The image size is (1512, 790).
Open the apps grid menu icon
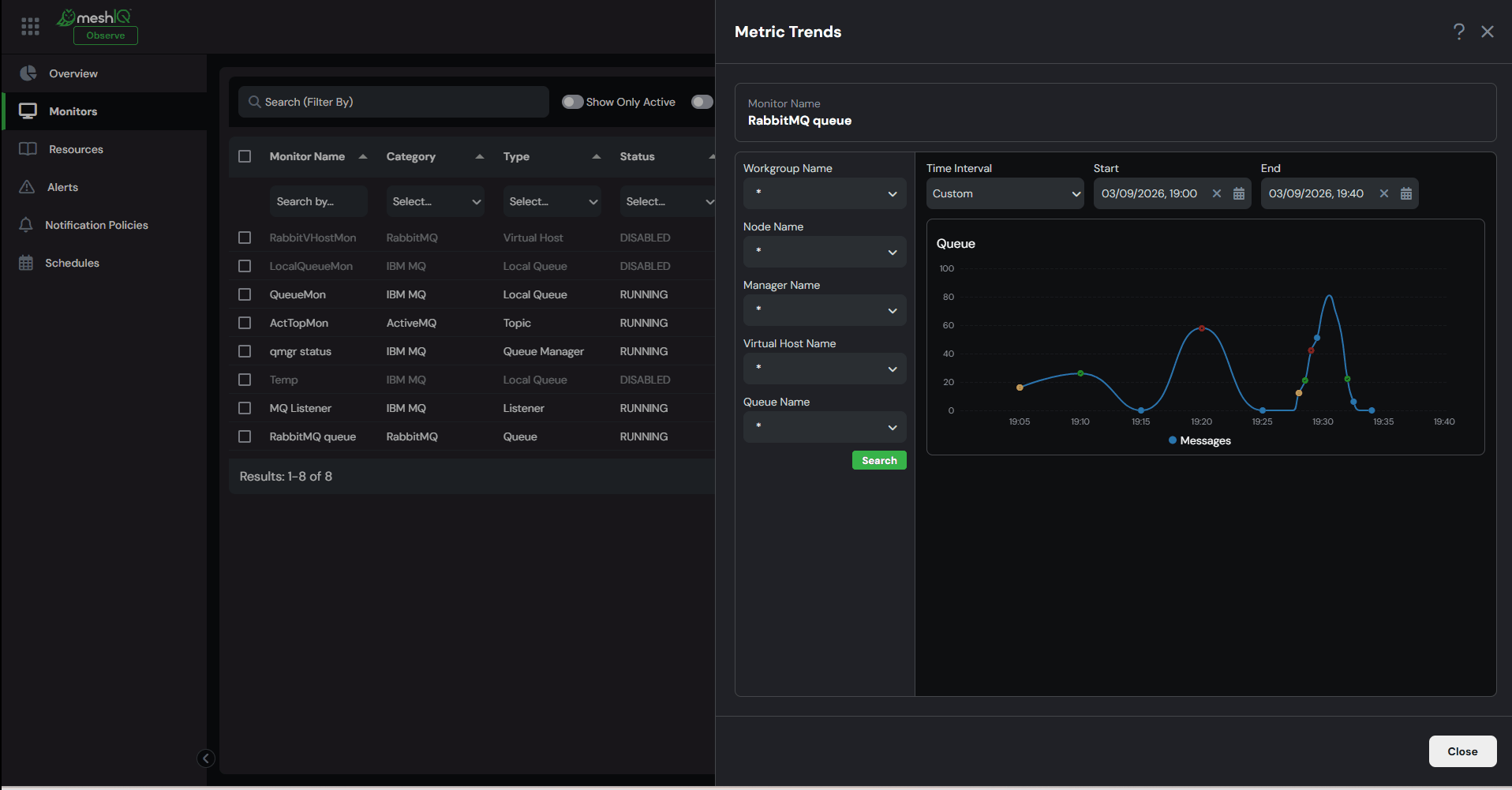pyautogui.click(x=30, y=27)
